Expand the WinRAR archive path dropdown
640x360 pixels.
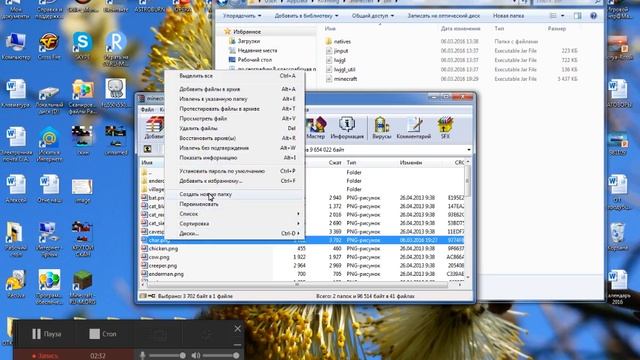(x=469, y=149)
